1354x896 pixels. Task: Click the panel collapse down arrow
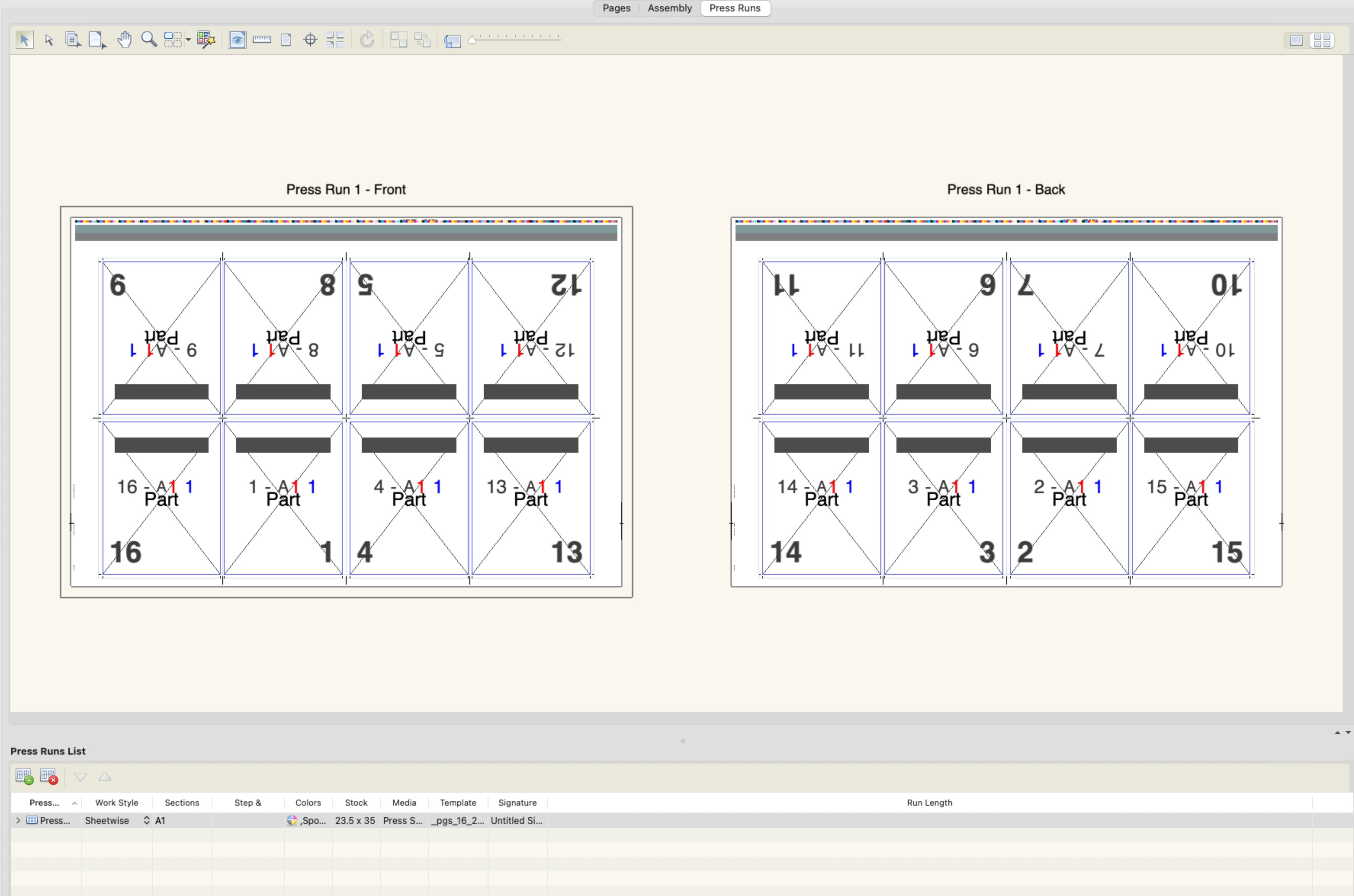tap(1348, 733)
